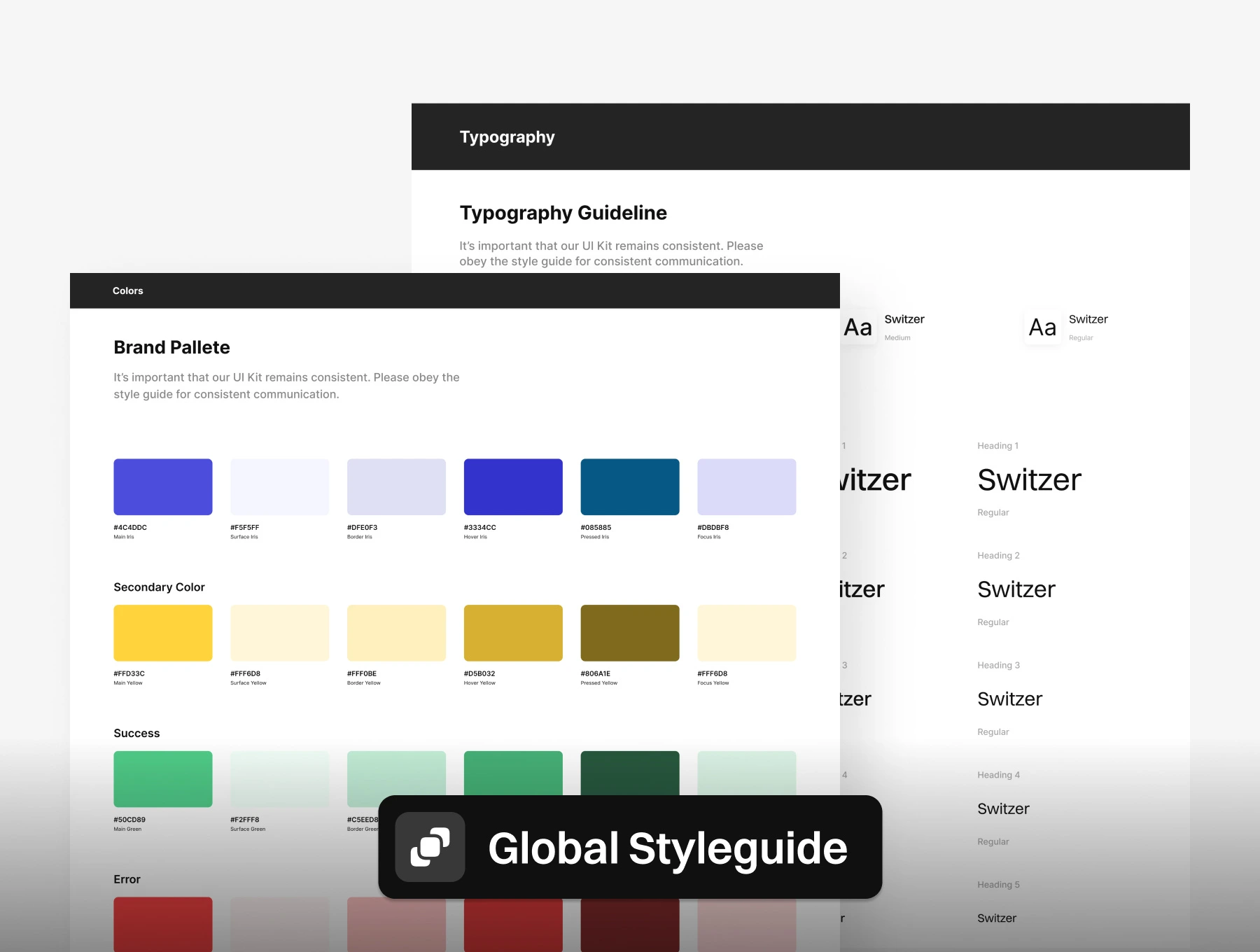
Task: Select the Heading 1 Switzer sample
Action: pyautogui.click(x=1029, y=480)
